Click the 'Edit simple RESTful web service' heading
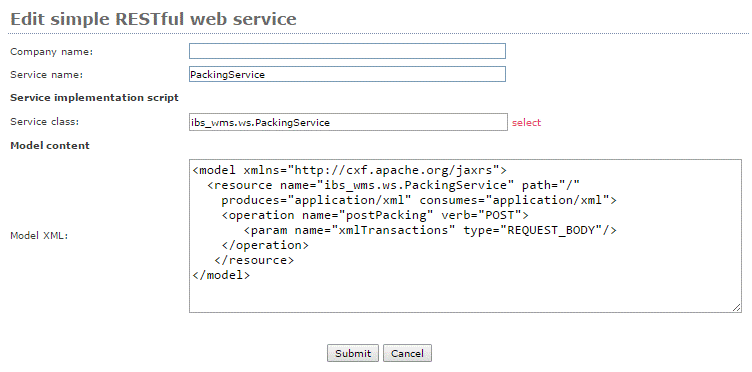The image size is (752, 372). [153, 19]
